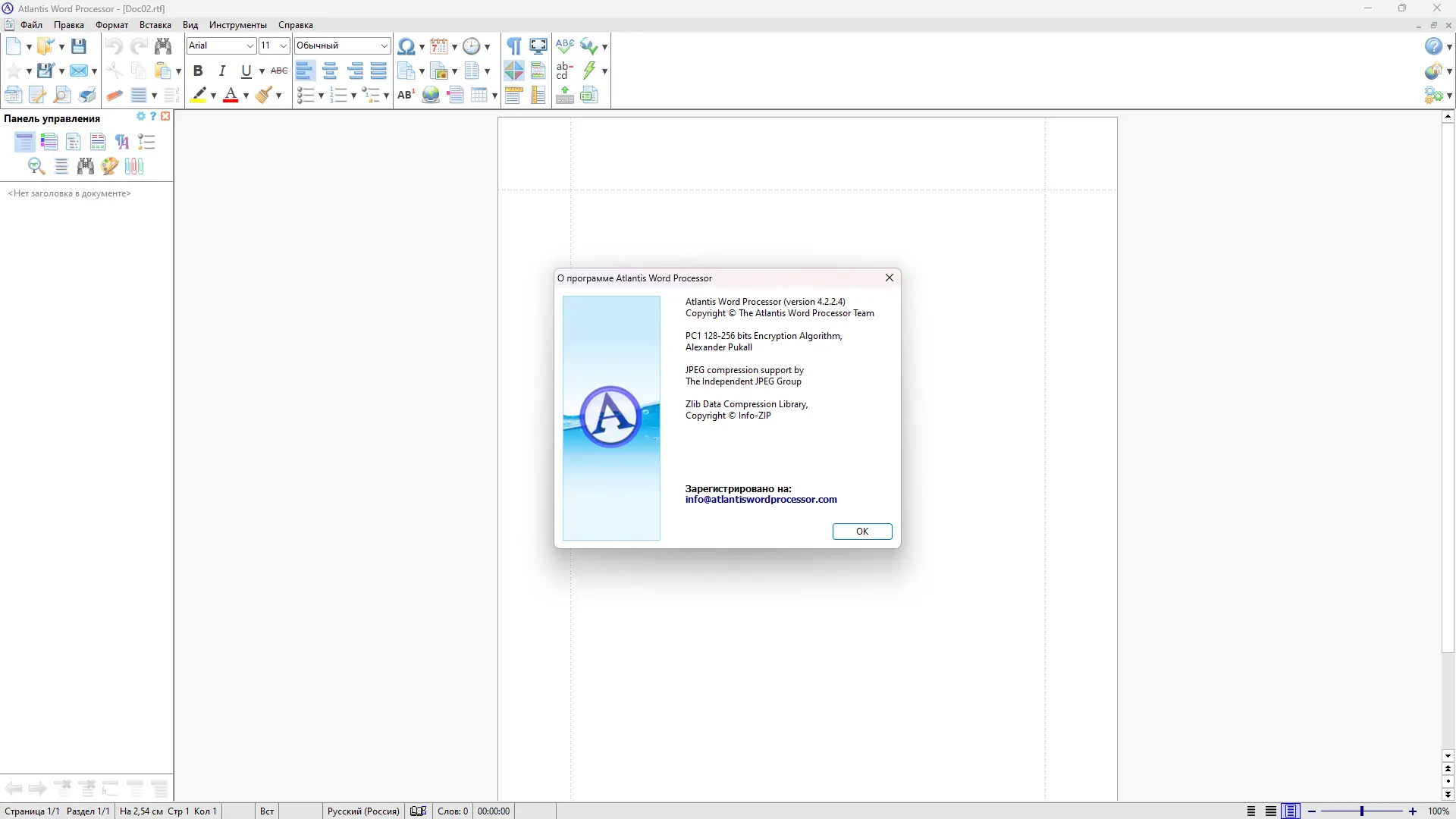Click the spellcheck ABC checkmark icon
The width and height of the screenshot is (1456, 819).
(564, 46)
